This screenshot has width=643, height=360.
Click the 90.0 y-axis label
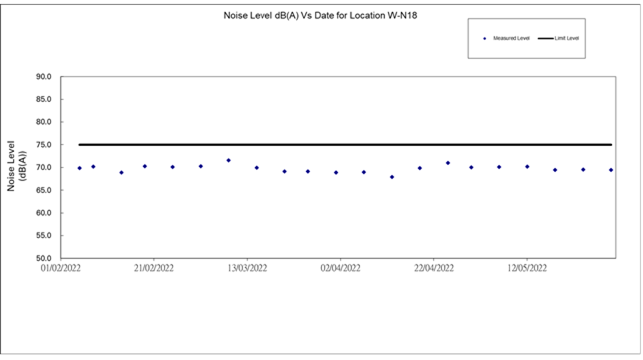(x=43, y=77)
